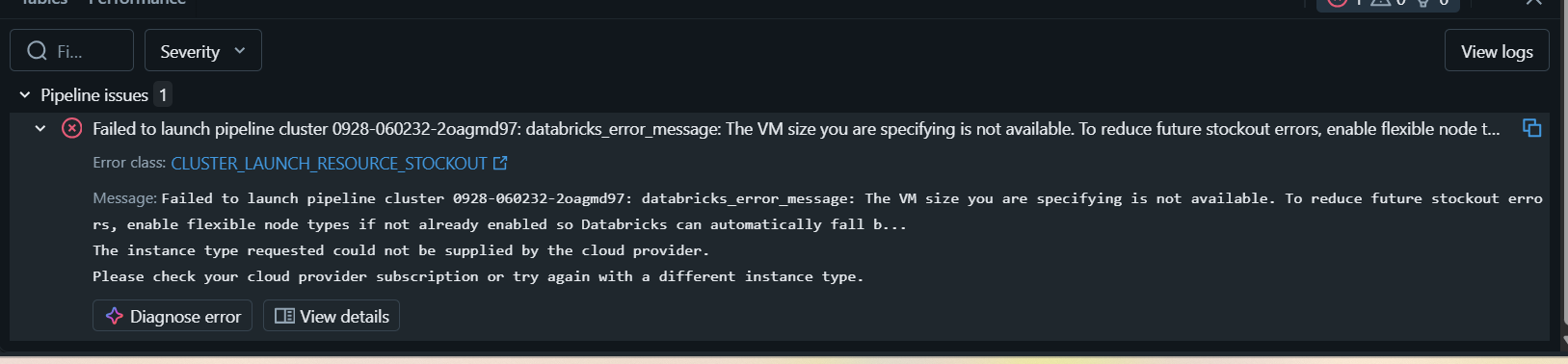Click the lightbulb suggestions counter icon
This screenshot has width=1568, height=364.
(x=1423, y=3)
